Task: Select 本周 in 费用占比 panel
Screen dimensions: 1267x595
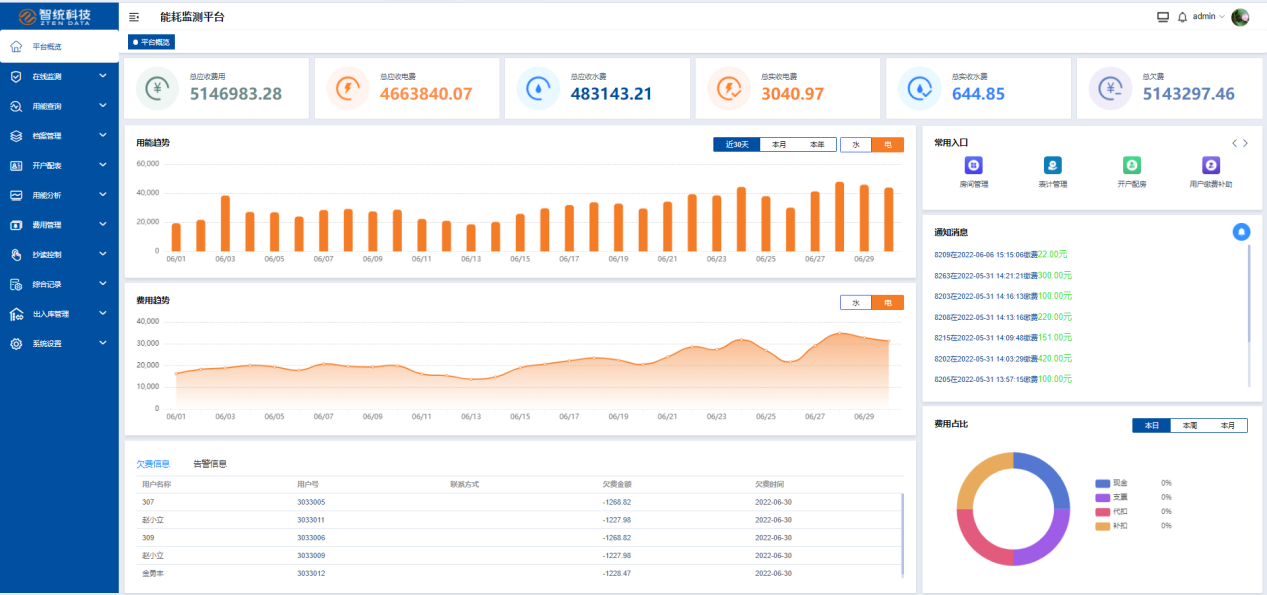Action: pos(1189,425)
